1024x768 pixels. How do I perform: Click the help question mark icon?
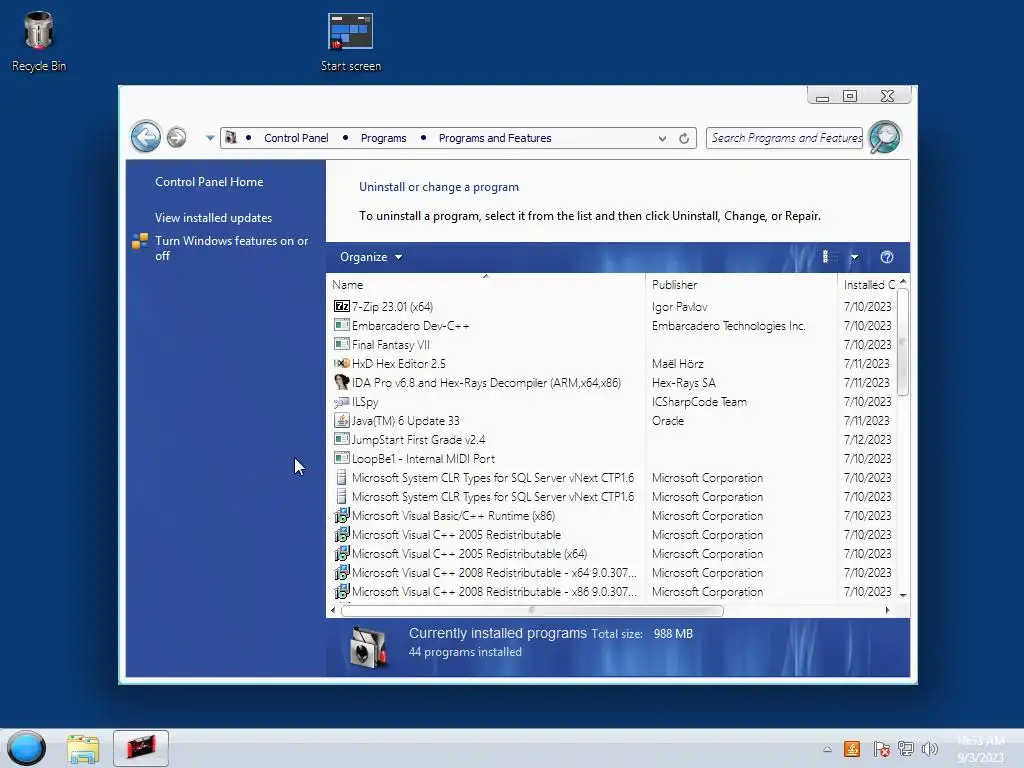(886, 257)
